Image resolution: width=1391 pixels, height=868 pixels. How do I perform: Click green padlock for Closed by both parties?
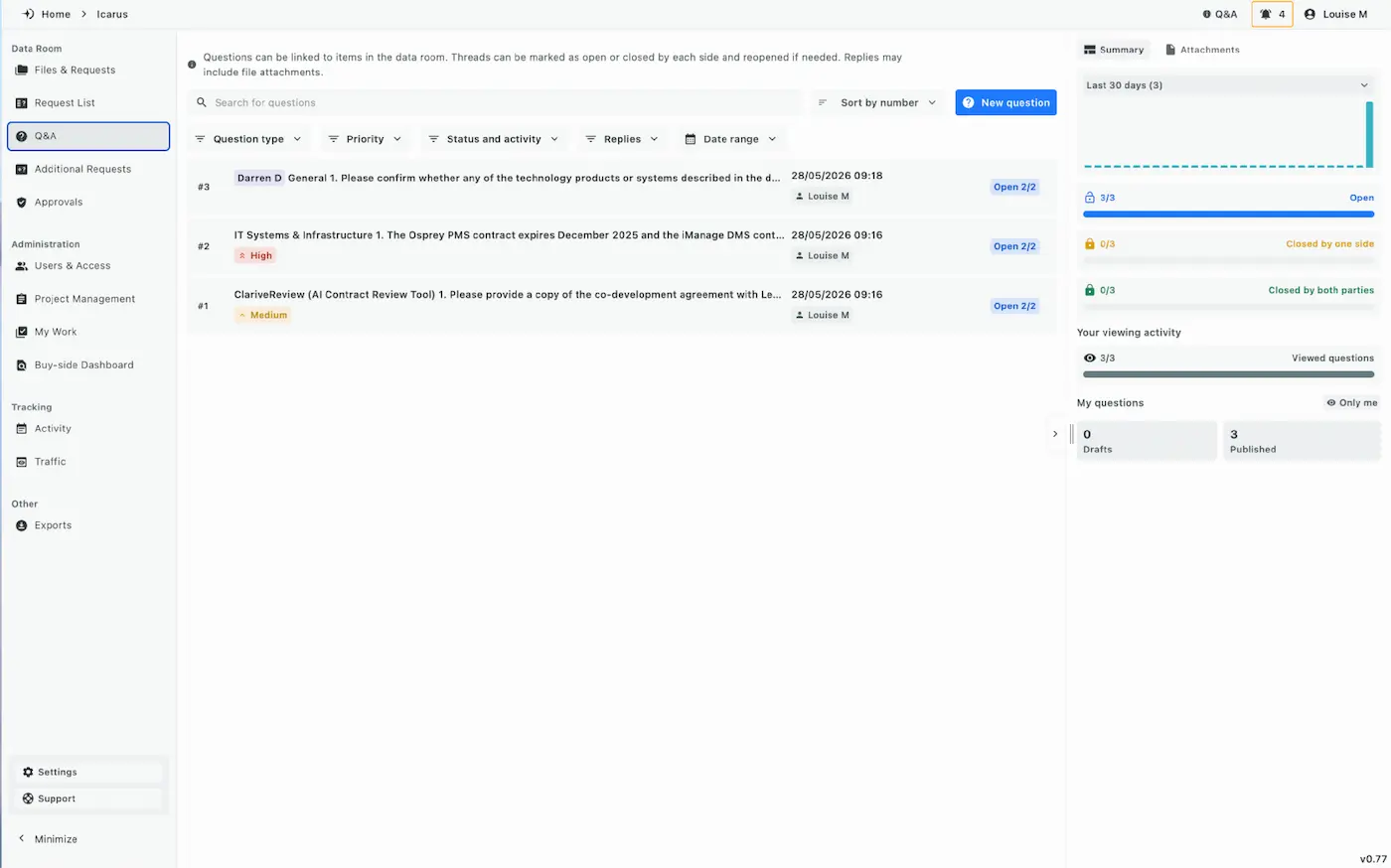point(1090,290)
